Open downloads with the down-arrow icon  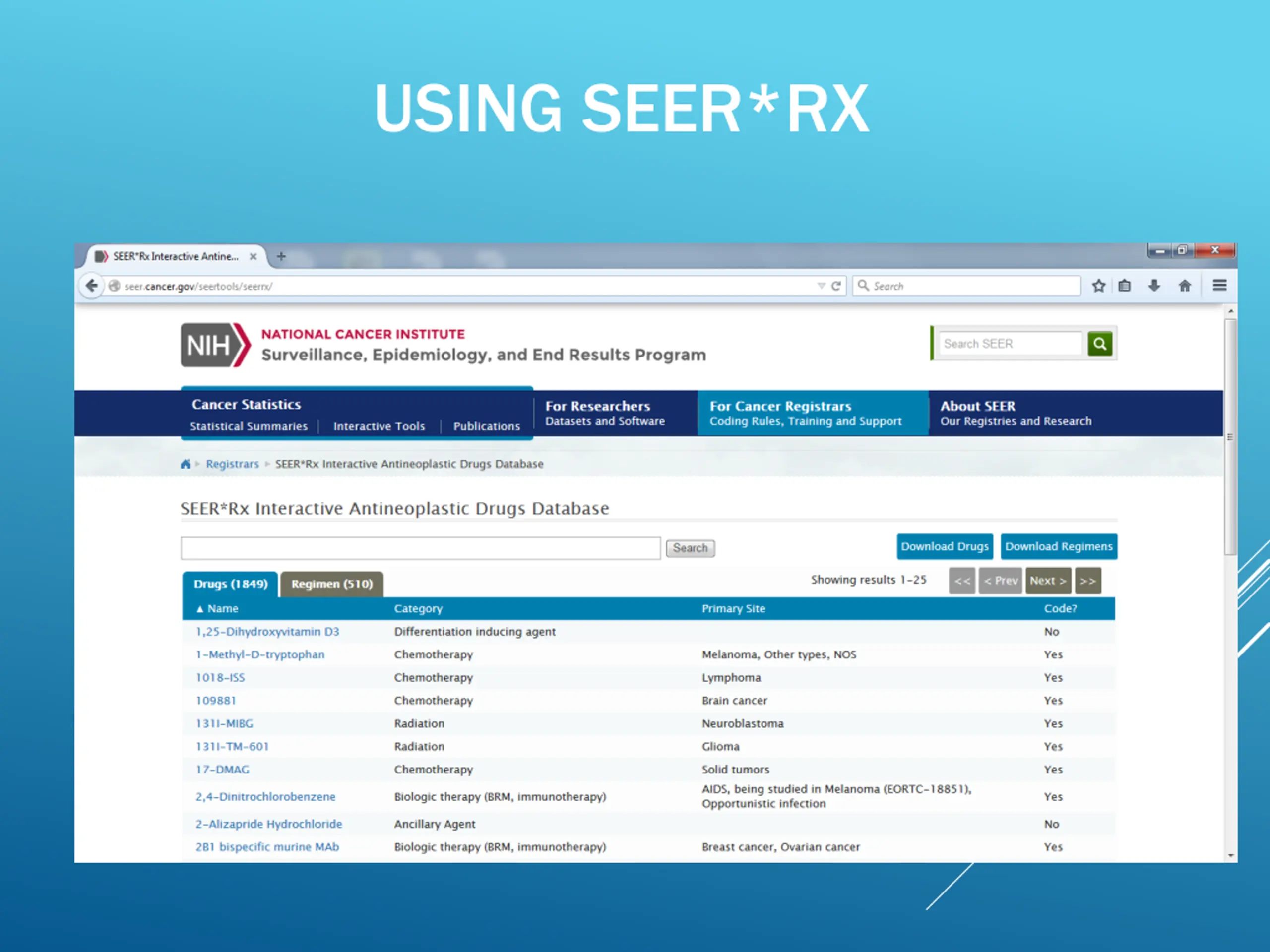coord(1154,285)
